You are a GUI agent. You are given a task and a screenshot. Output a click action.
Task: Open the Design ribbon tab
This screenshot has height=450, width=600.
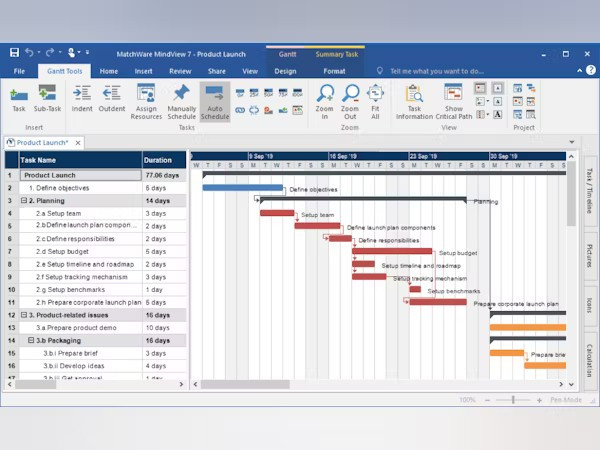(285, 71)
